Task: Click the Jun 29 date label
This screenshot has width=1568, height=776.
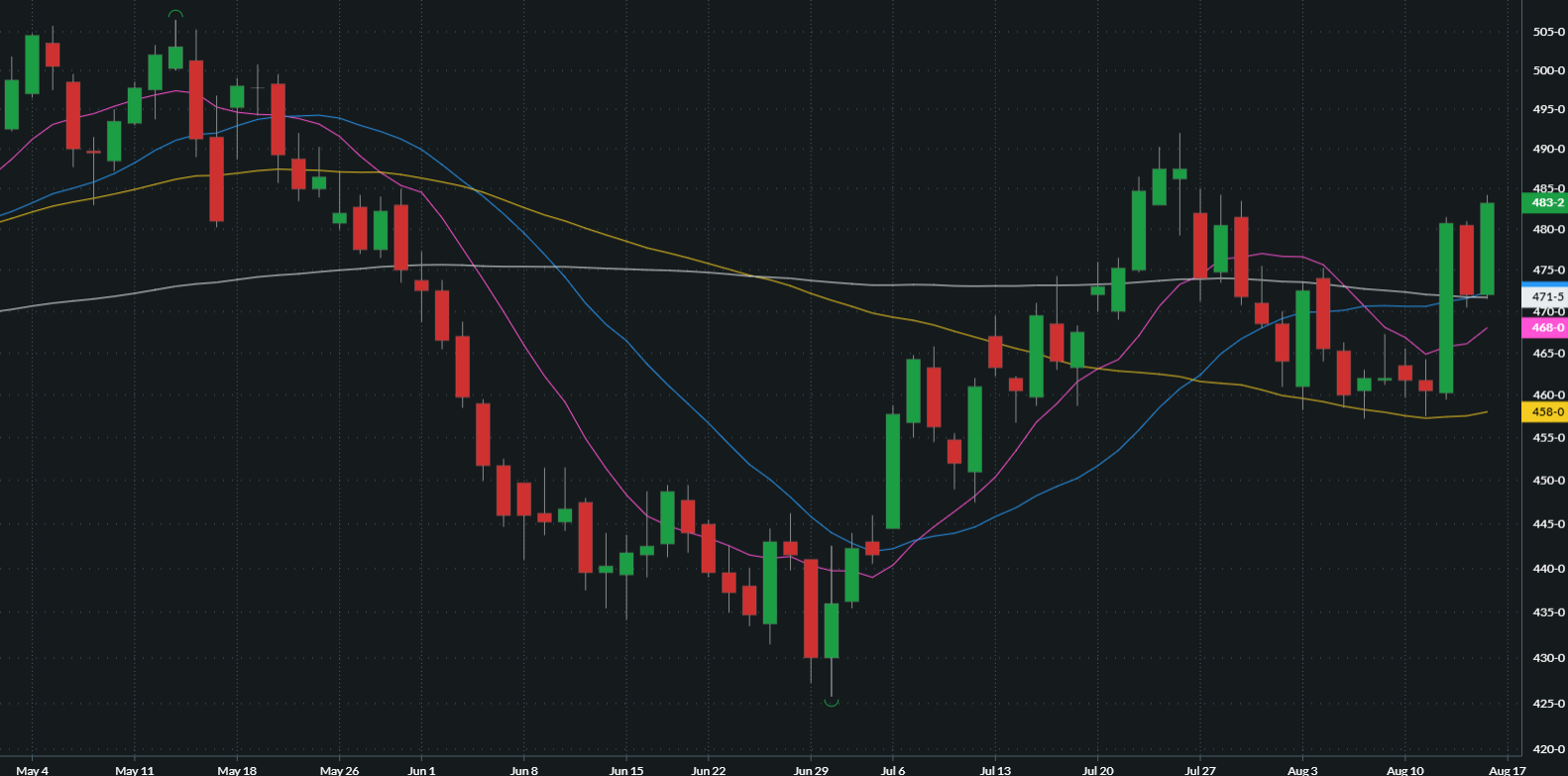Action: point(811,770)
